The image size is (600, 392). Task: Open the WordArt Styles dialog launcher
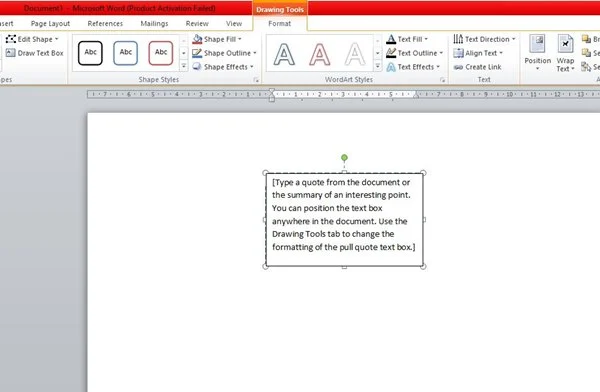coord(442,80)
